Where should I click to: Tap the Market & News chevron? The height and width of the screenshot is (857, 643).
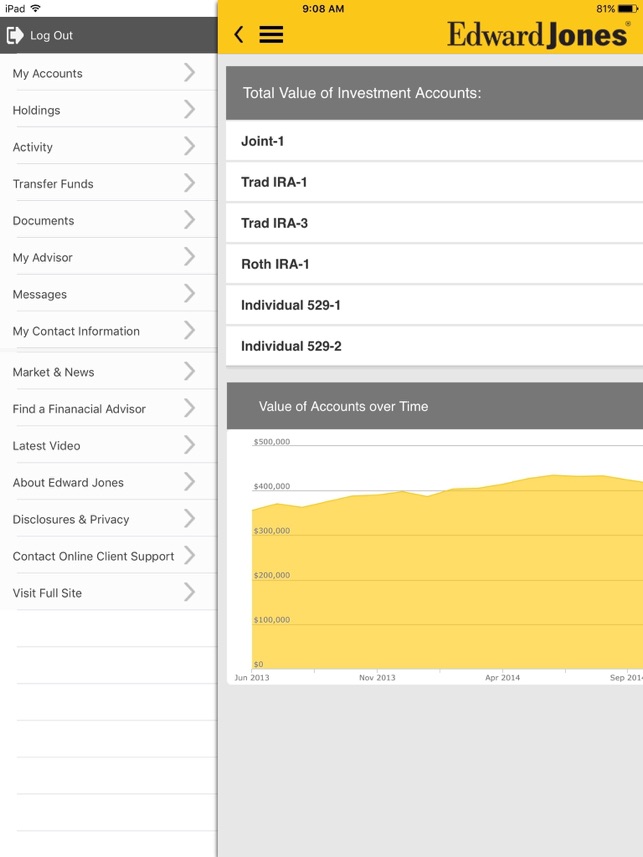pyautogui.click(x=189, y=371)
